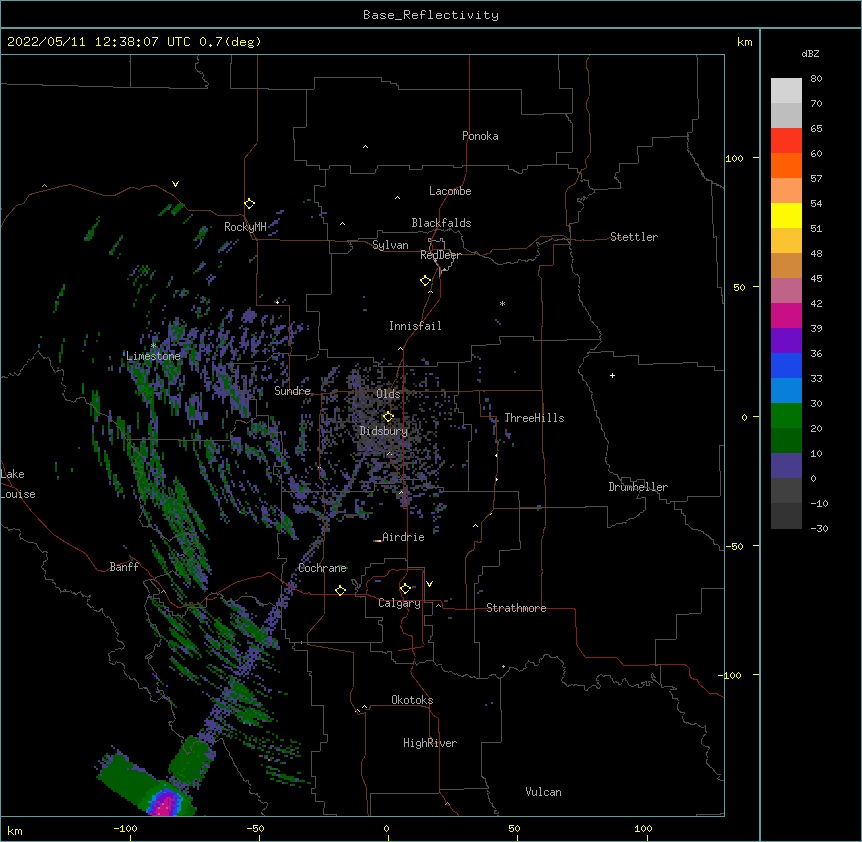The image size is (862, 842).
Task: Select the red 65 dBZ legend color
Action: pos(786,140)
